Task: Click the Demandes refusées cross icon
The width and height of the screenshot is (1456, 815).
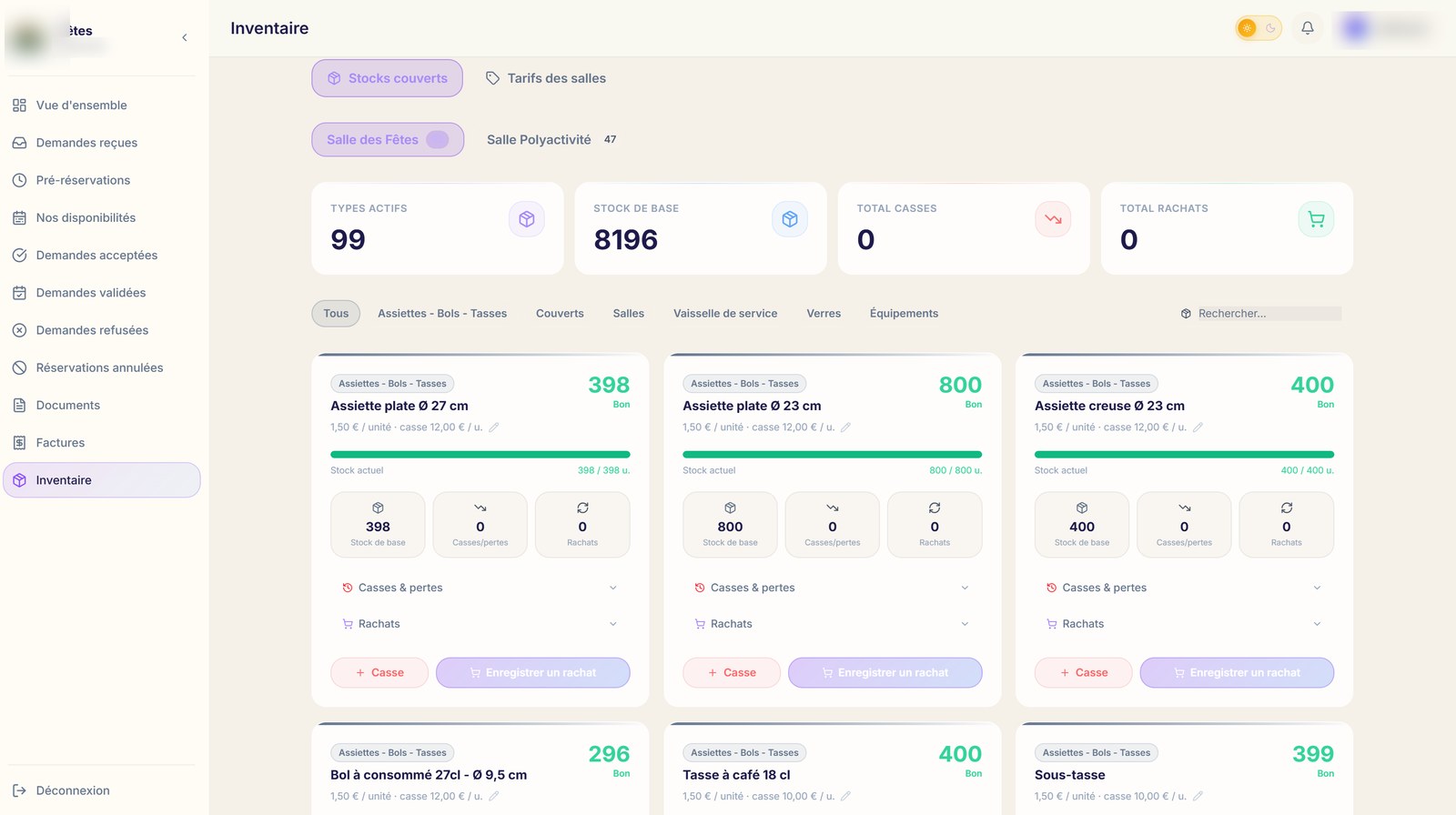Action: tap(19, 330)
